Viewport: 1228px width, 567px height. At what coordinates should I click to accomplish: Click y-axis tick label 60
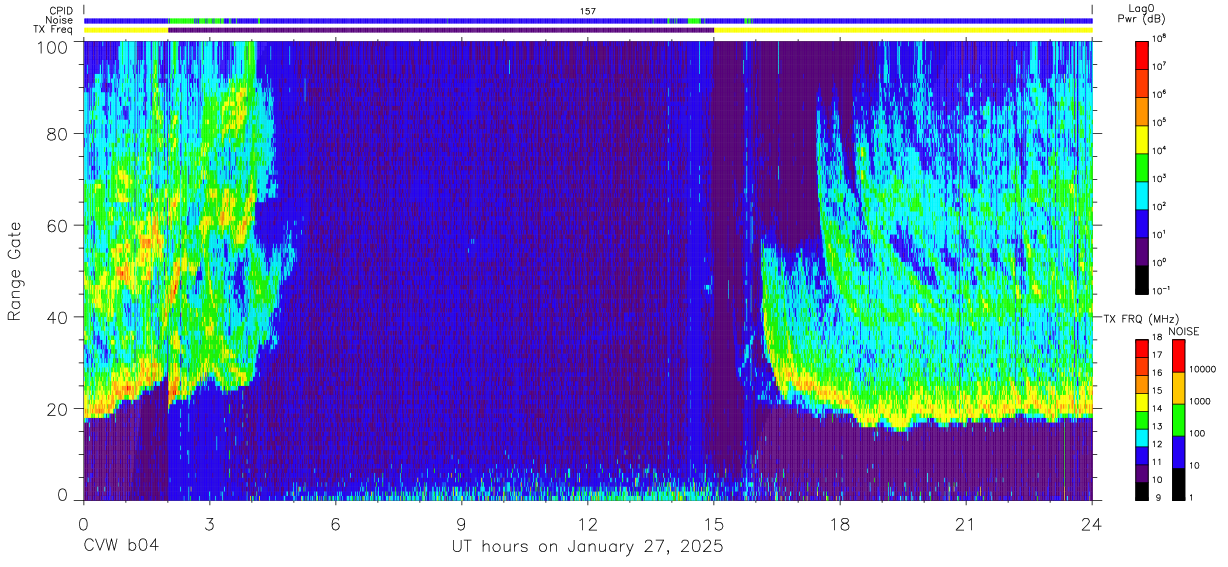(59, 226)
